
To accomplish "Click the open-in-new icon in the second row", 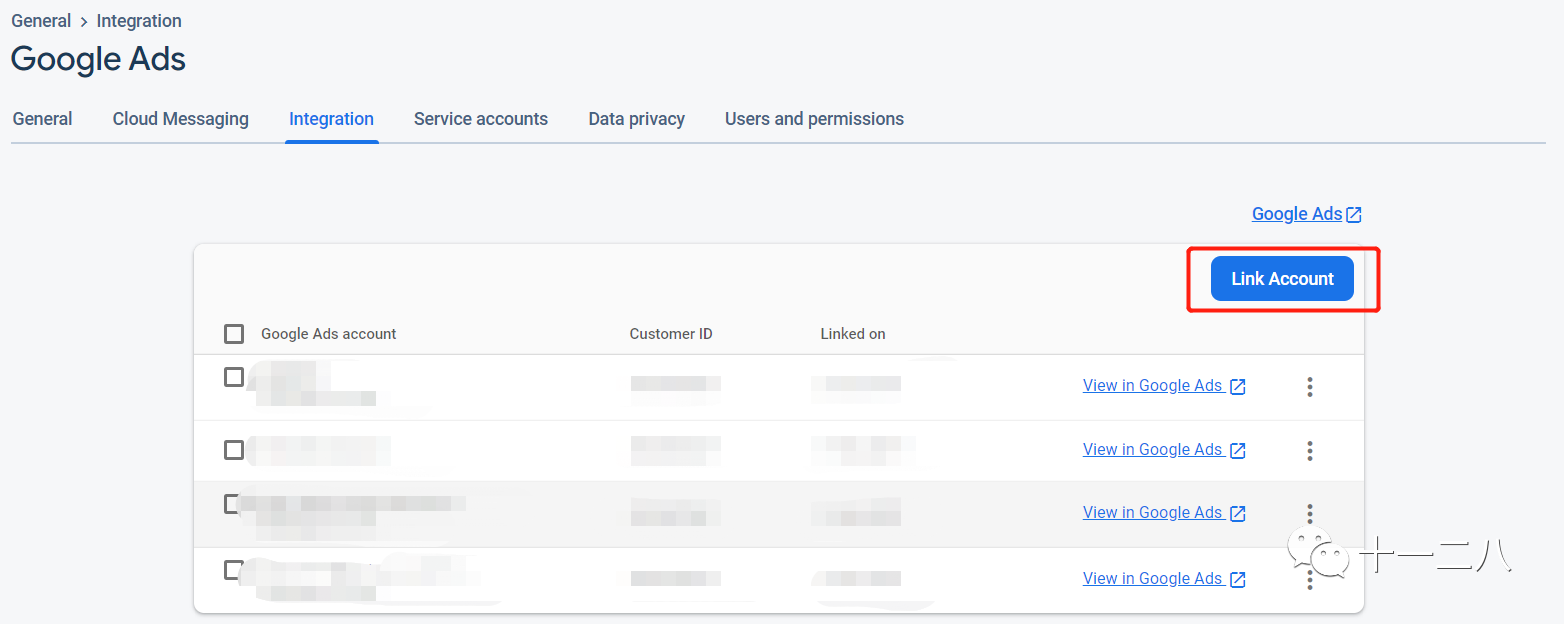I will tap(1237, 451).
